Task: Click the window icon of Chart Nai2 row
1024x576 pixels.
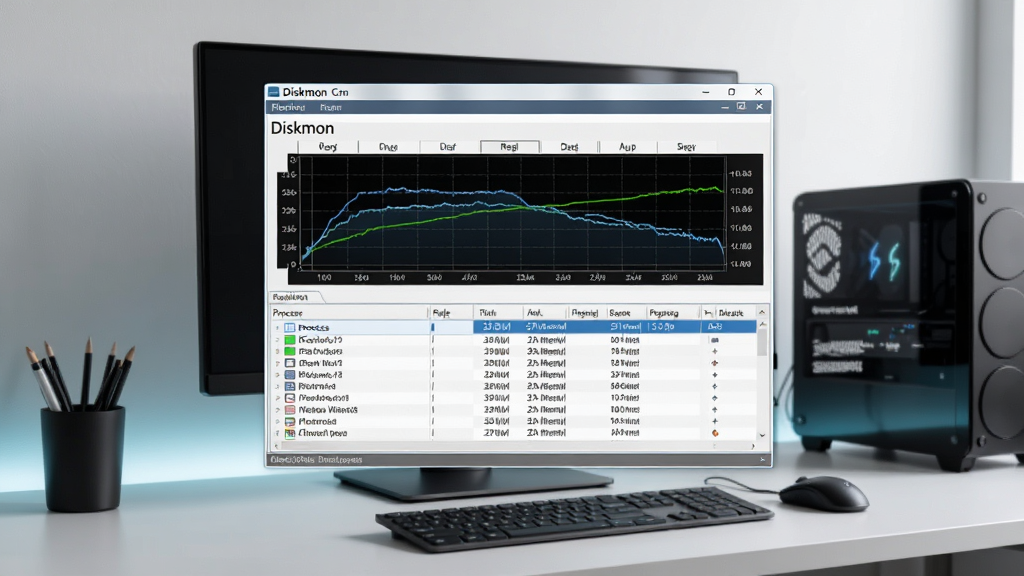Action: pos(290,363)
